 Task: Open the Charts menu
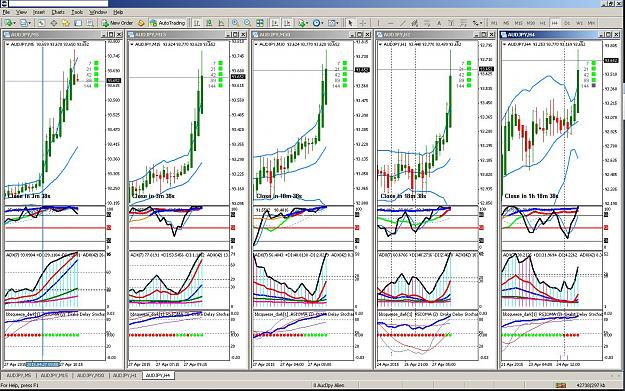click(x=58, y=12)
